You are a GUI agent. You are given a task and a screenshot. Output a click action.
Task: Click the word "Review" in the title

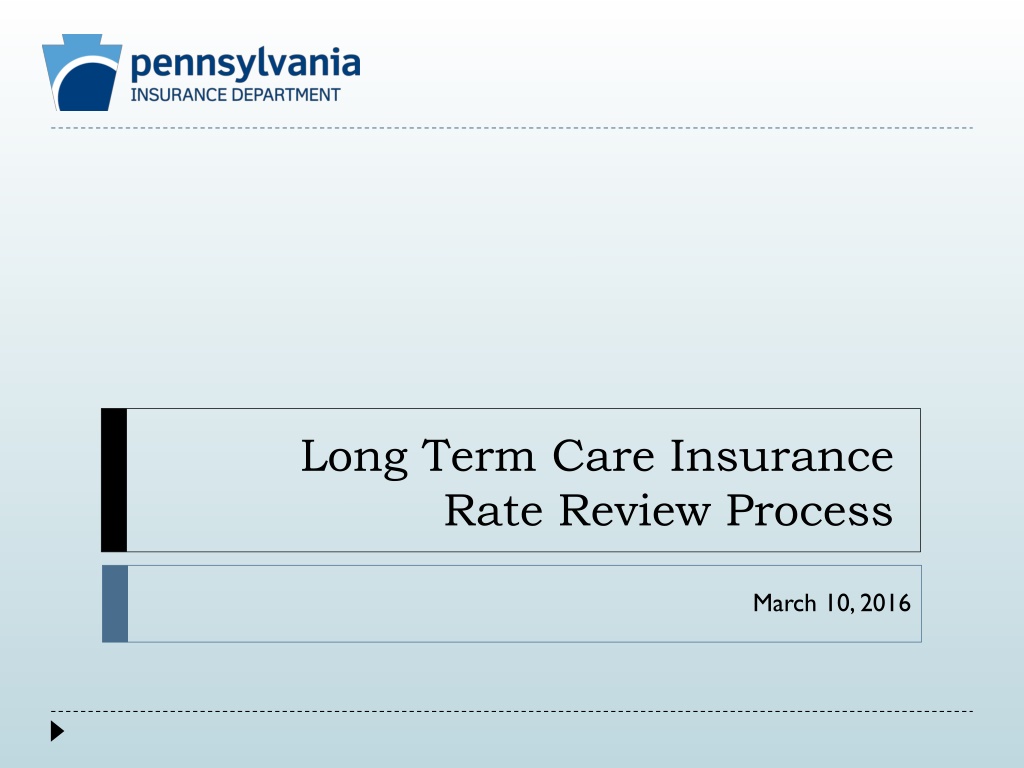point(634,510)
